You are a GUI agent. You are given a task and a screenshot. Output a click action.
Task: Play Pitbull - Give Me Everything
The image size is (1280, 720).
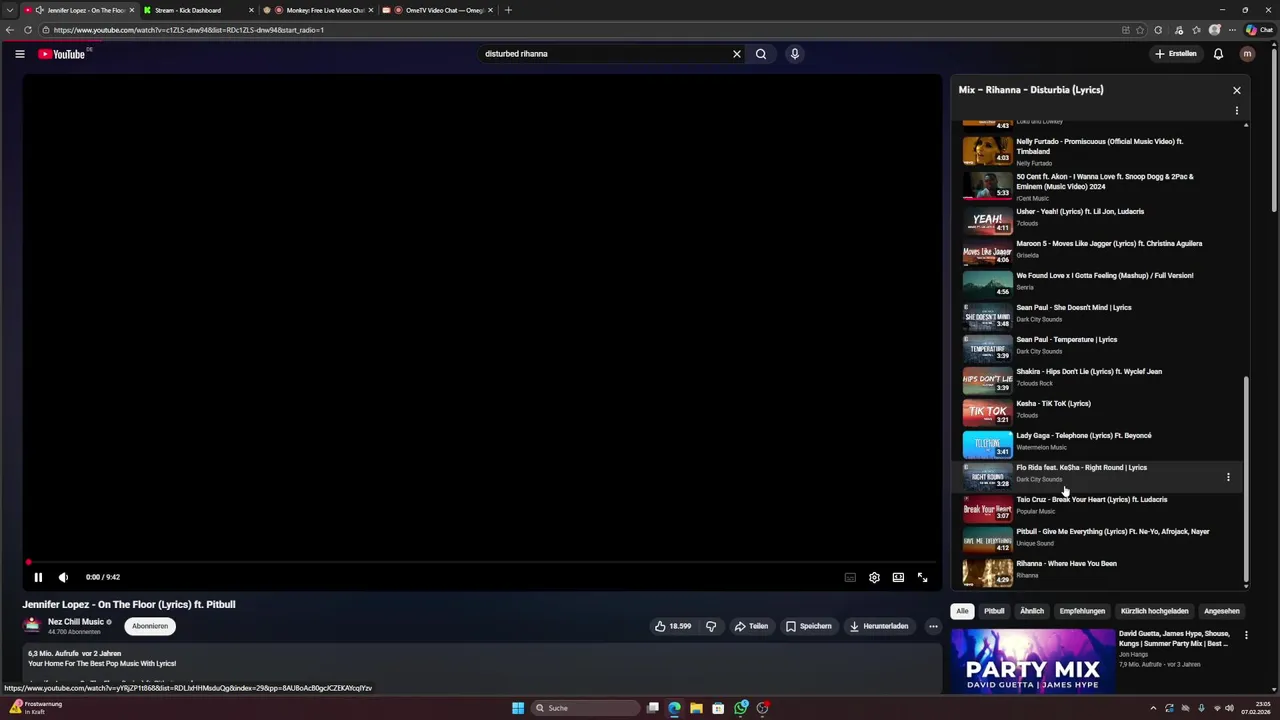pyautogui.click(x=1100, y=538)
